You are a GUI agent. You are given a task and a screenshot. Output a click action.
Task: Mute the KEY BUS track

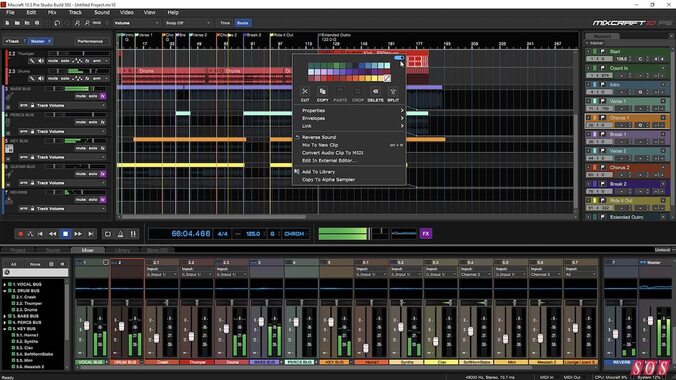tap(81, 148)
